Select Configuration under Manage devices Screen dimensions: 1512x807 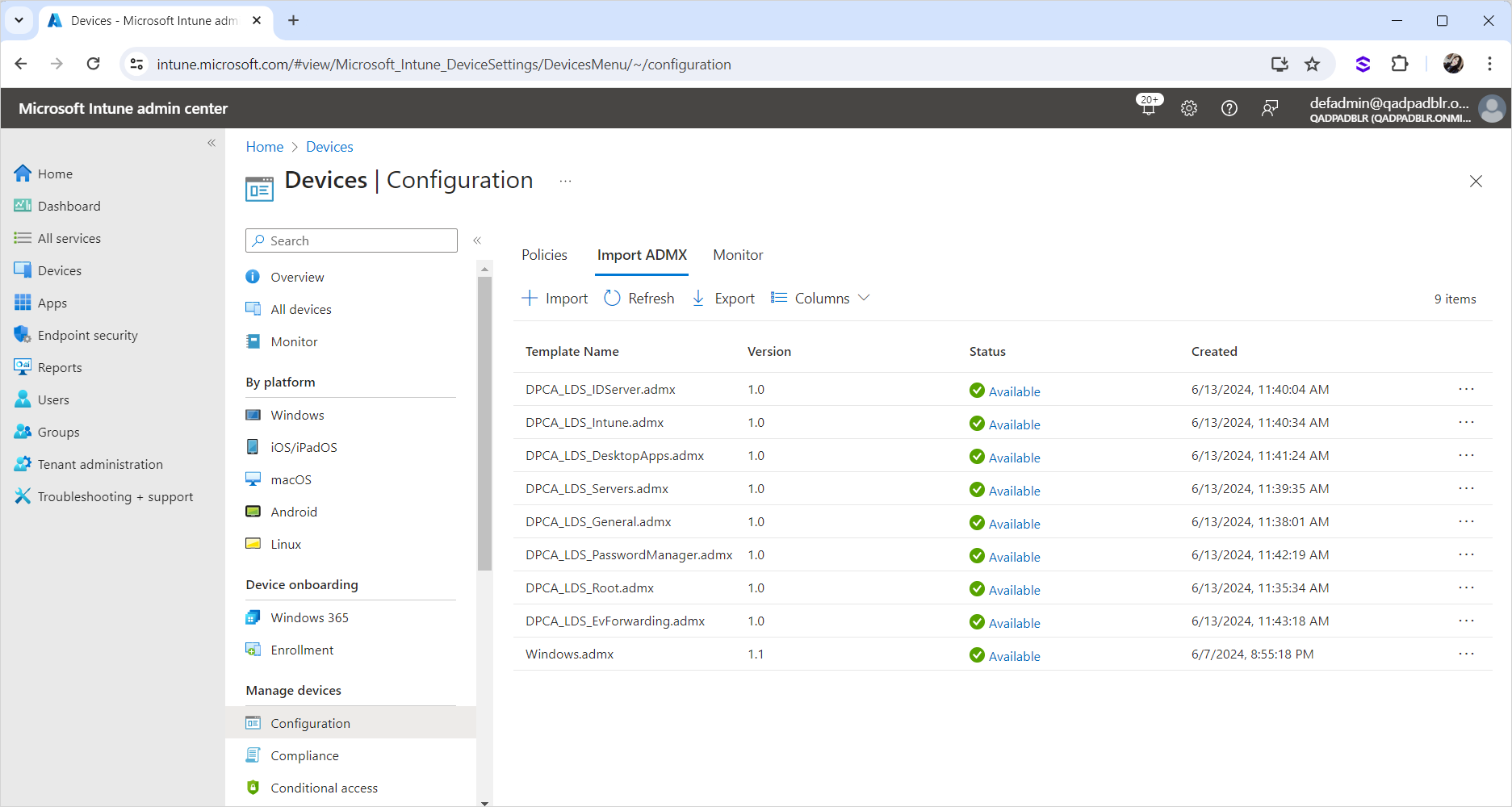point(351,723)
